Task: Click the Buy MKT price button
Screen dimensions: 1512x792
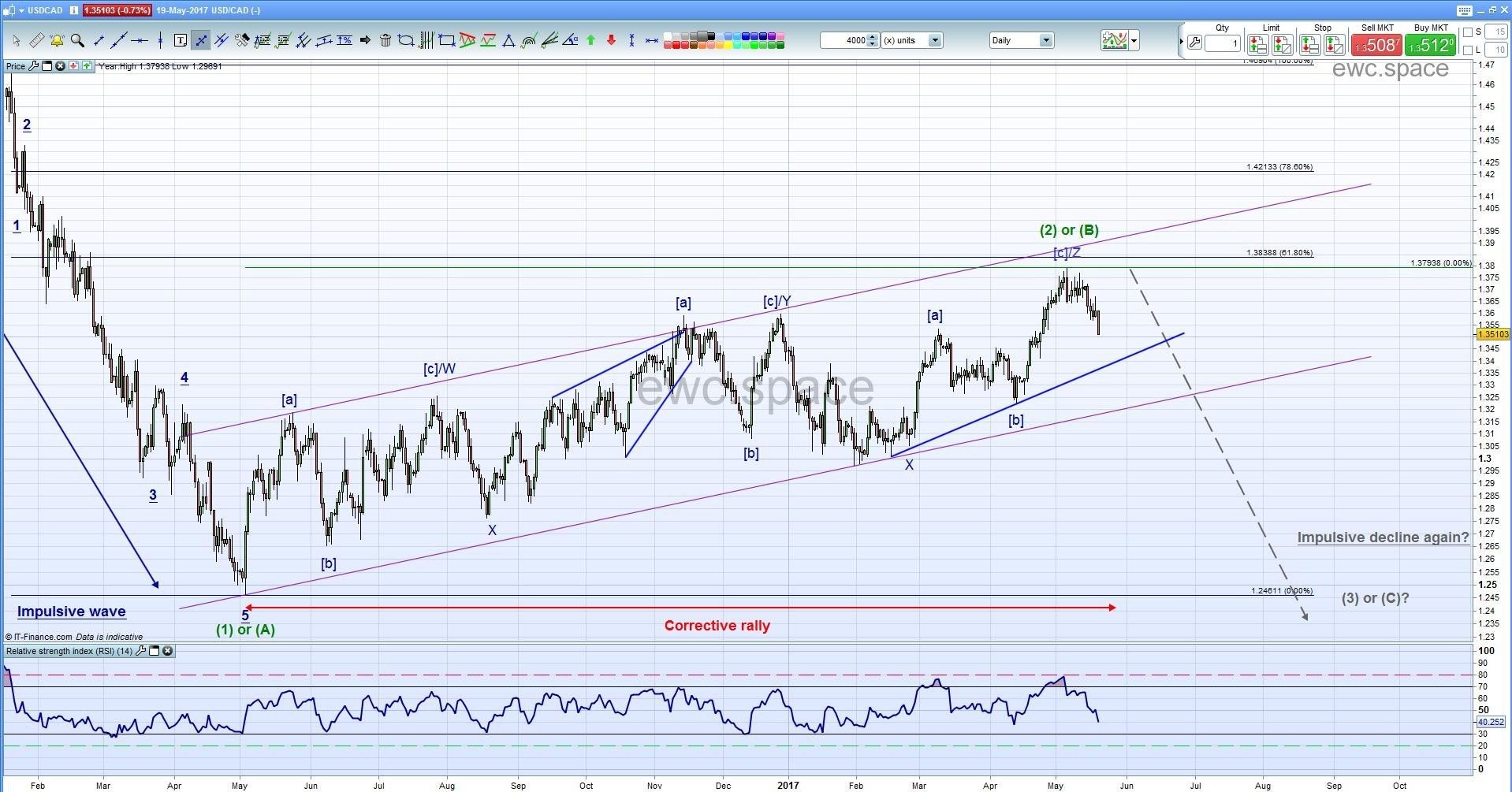Action: (x=1430, y=45)
